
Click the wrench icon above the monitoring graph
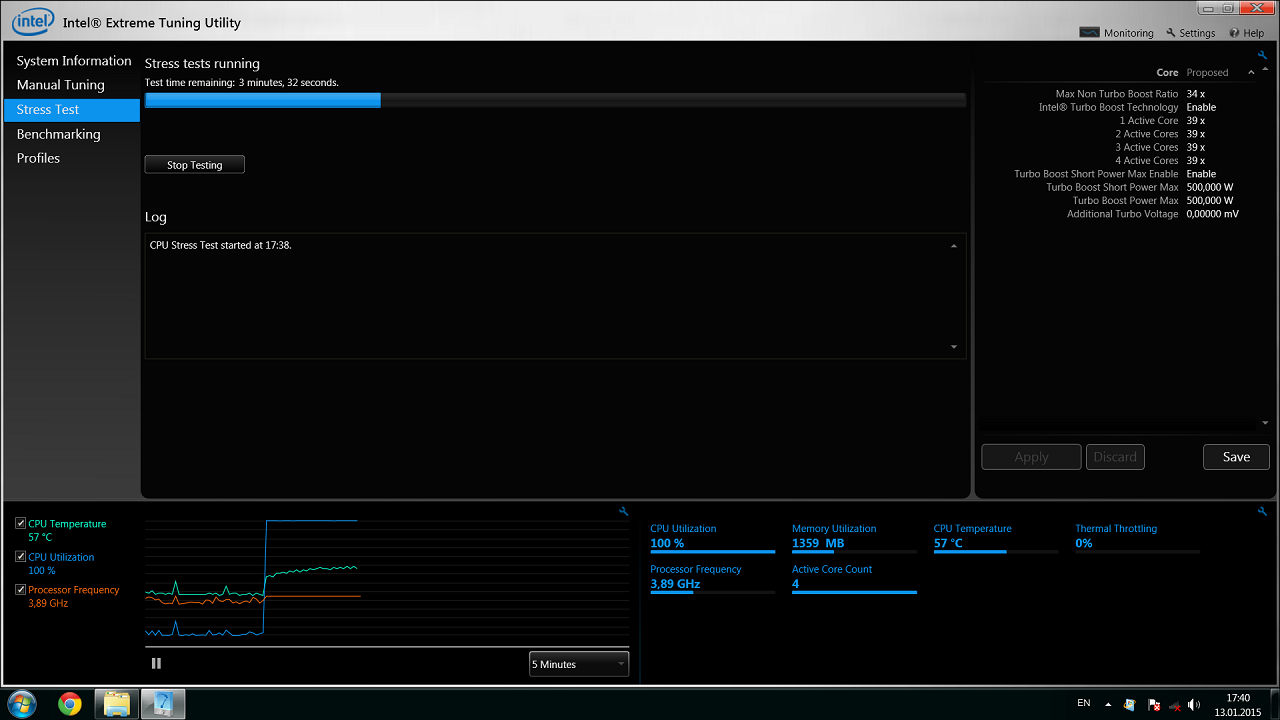tap(624, 511)
